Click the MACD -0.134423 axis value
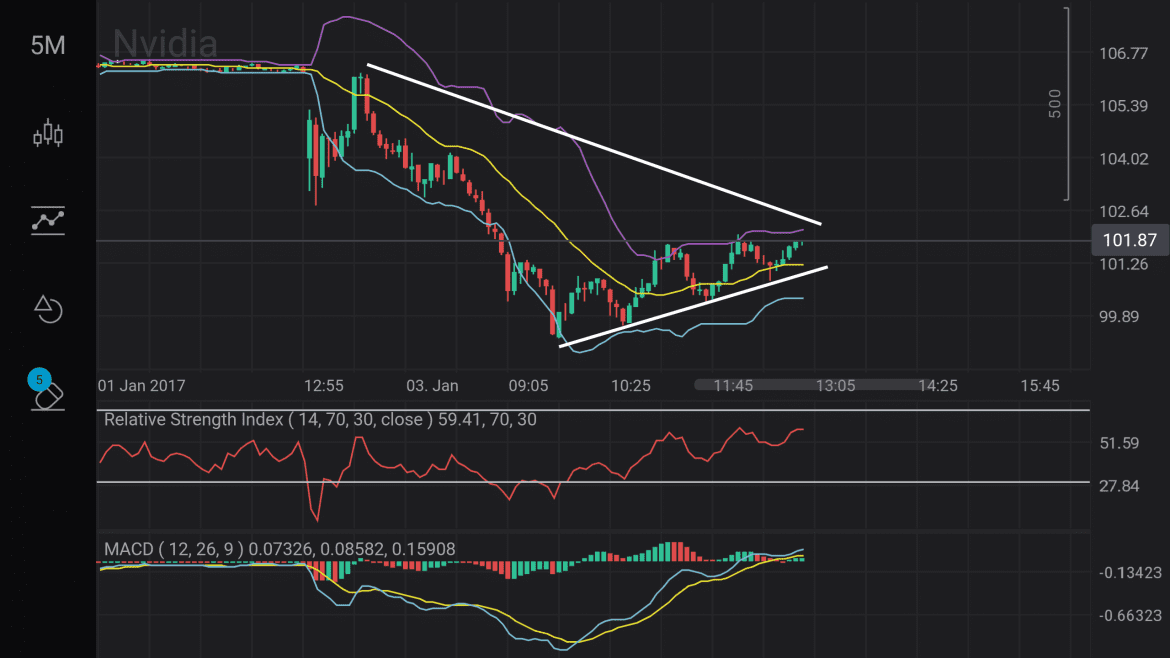1170x658 pixels. pyautogui.click(x=1130, y=573)
